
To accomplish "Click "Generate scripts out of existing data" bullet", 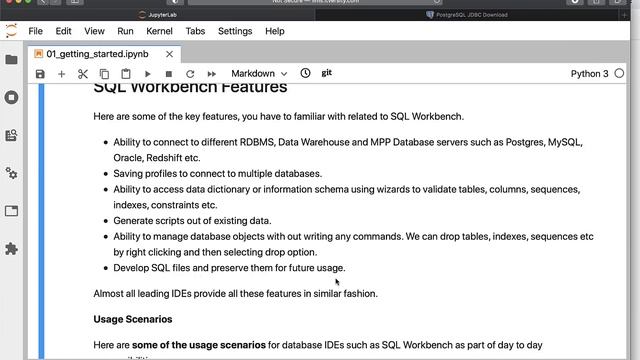I will click(192, 221).
